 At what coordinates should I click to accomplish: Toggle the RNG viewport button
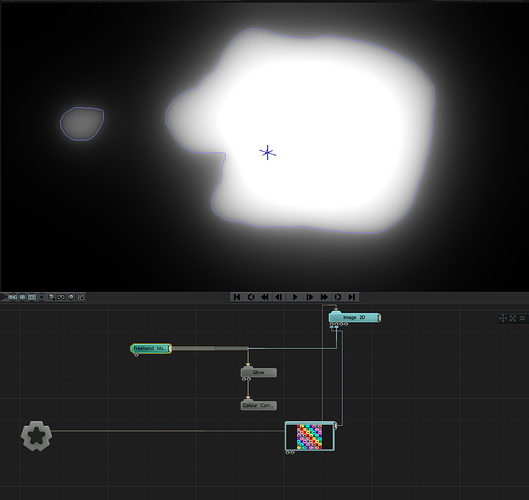(x=12, y=297)
